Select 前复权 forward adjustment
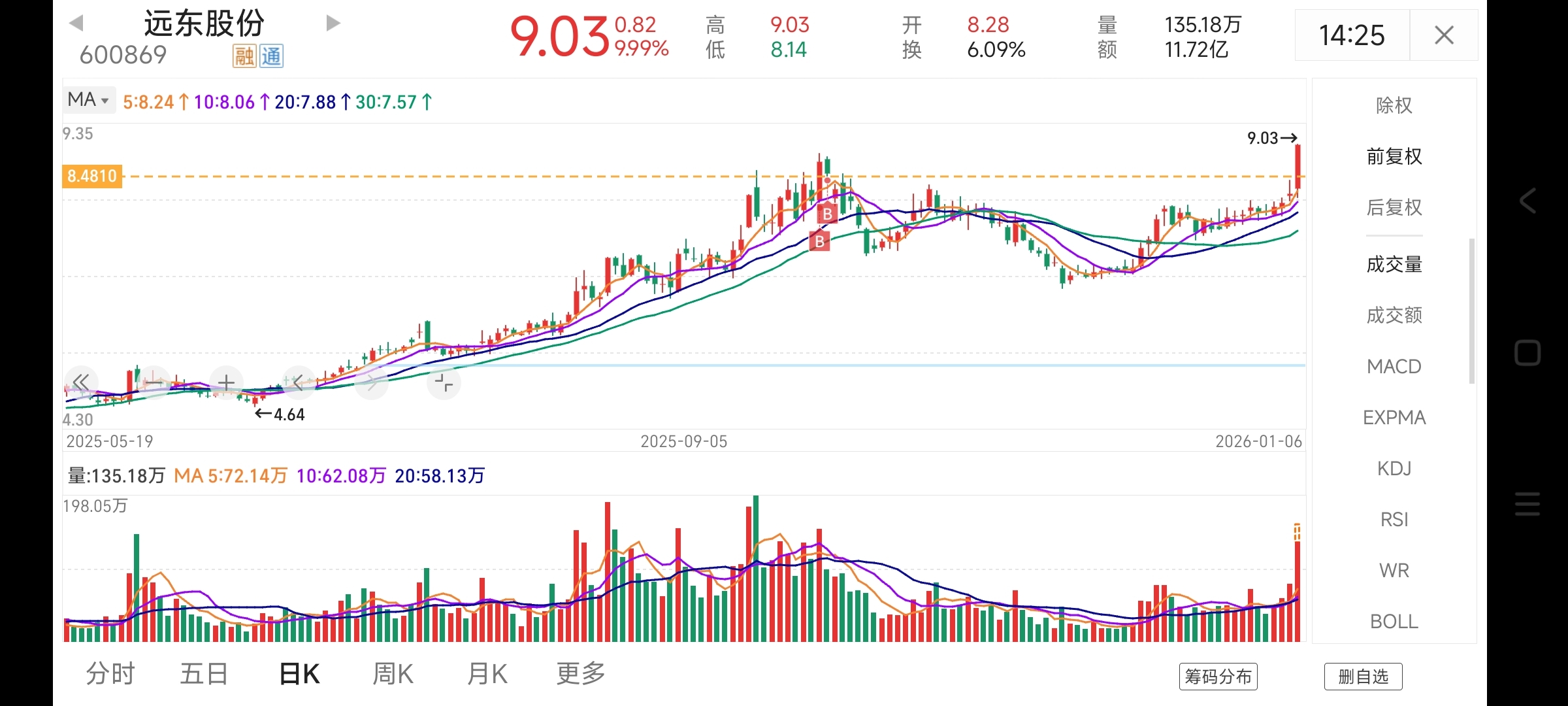 click(x=1394, y=156)
